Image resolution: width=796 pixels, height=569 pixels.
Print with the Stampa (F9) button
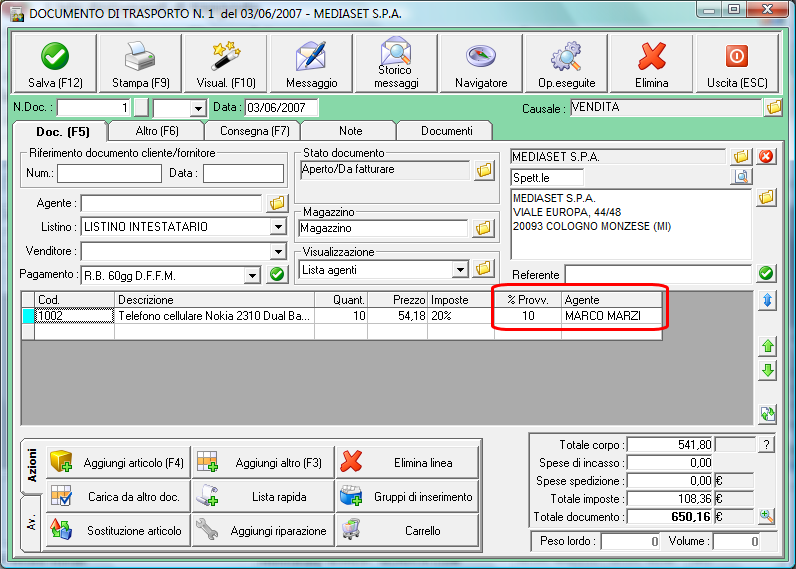coord(141,64)
